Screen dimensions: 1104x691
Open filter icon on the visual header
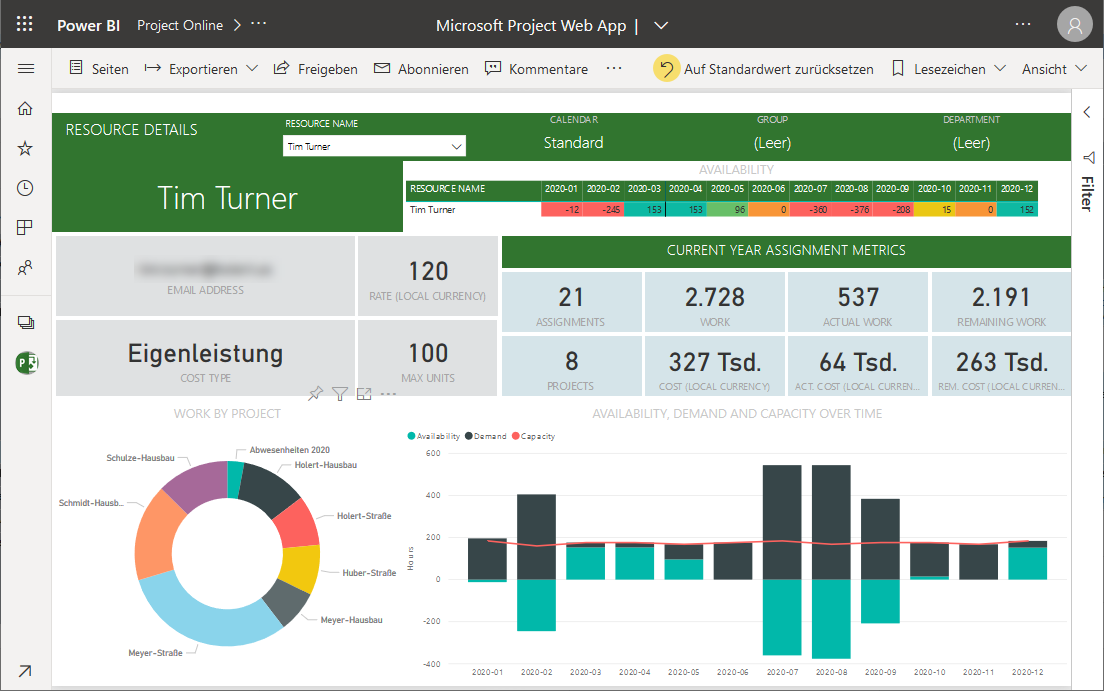click(x=340, y=394)
